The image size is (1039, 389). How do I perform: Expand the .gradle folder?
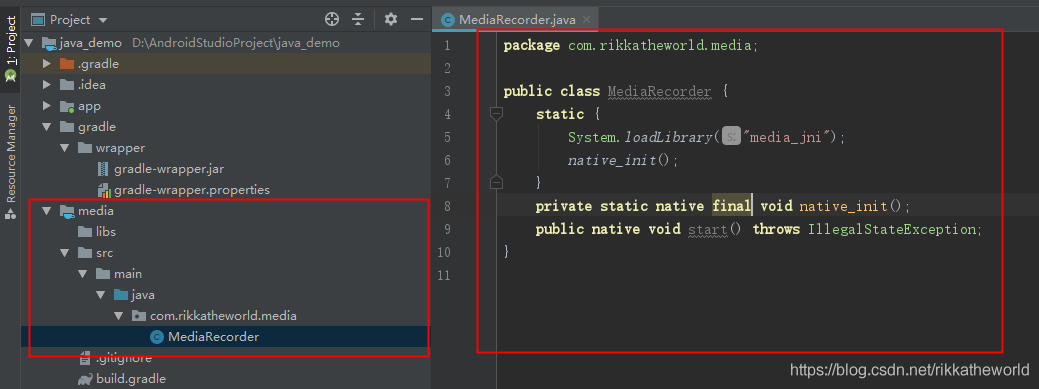46,64
